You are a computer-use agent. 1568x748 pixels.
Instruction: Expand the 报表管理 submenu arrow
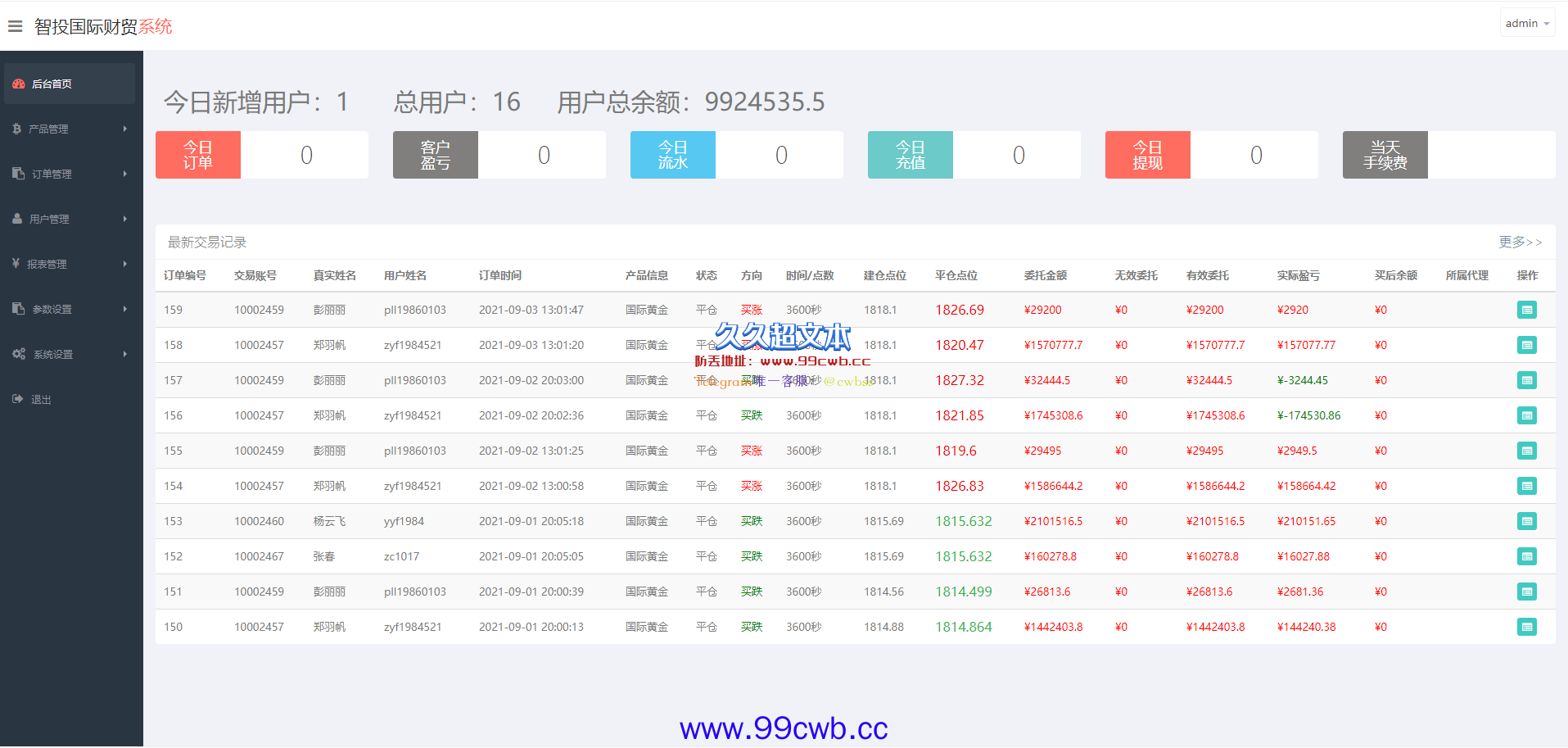pyautogui.click(x=125, y=264)
